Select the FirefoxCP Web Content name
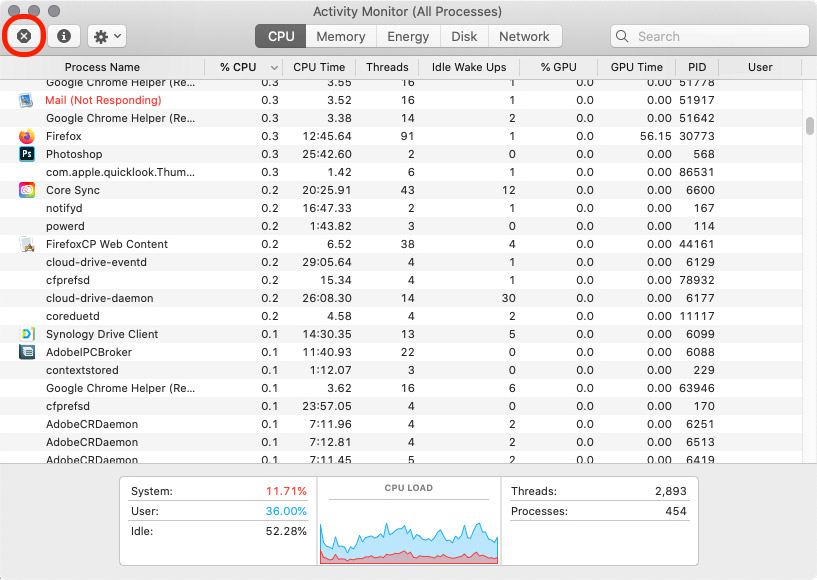 107,244
